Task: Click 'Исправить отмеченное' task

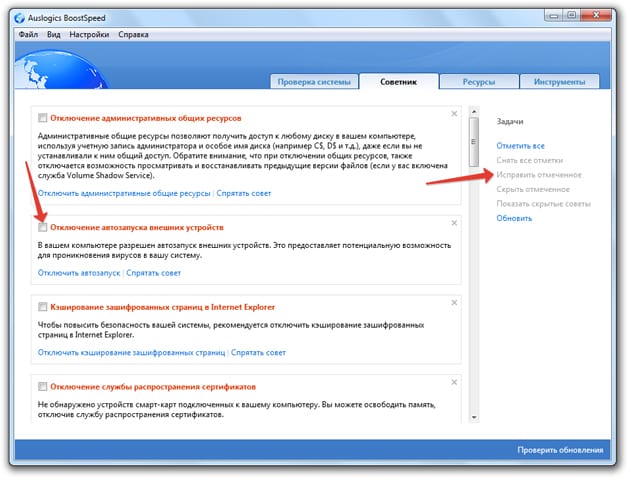Action: pyautogui.click(x=539, y=175)
